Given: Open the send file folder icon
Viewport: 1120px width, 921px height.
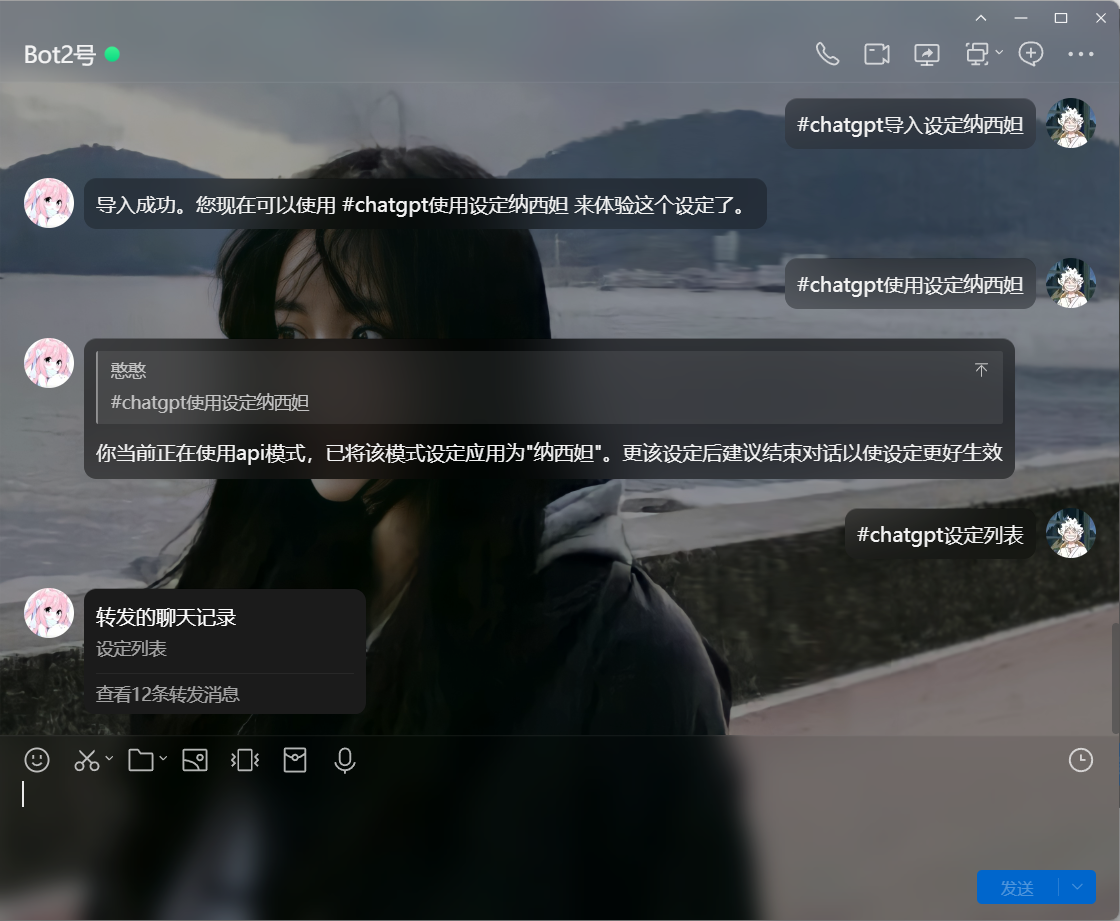Looking at the screenshot, I should tap(141, 760).
